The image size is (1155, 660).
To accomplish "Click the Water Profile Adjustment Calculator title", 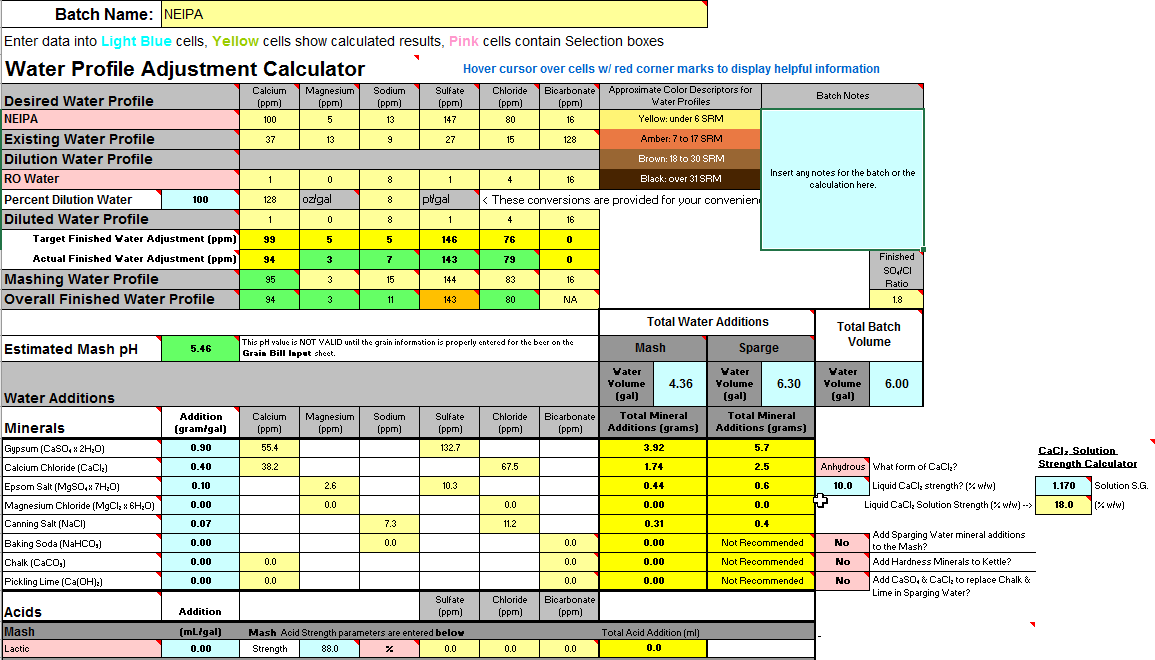I will 185,69.
